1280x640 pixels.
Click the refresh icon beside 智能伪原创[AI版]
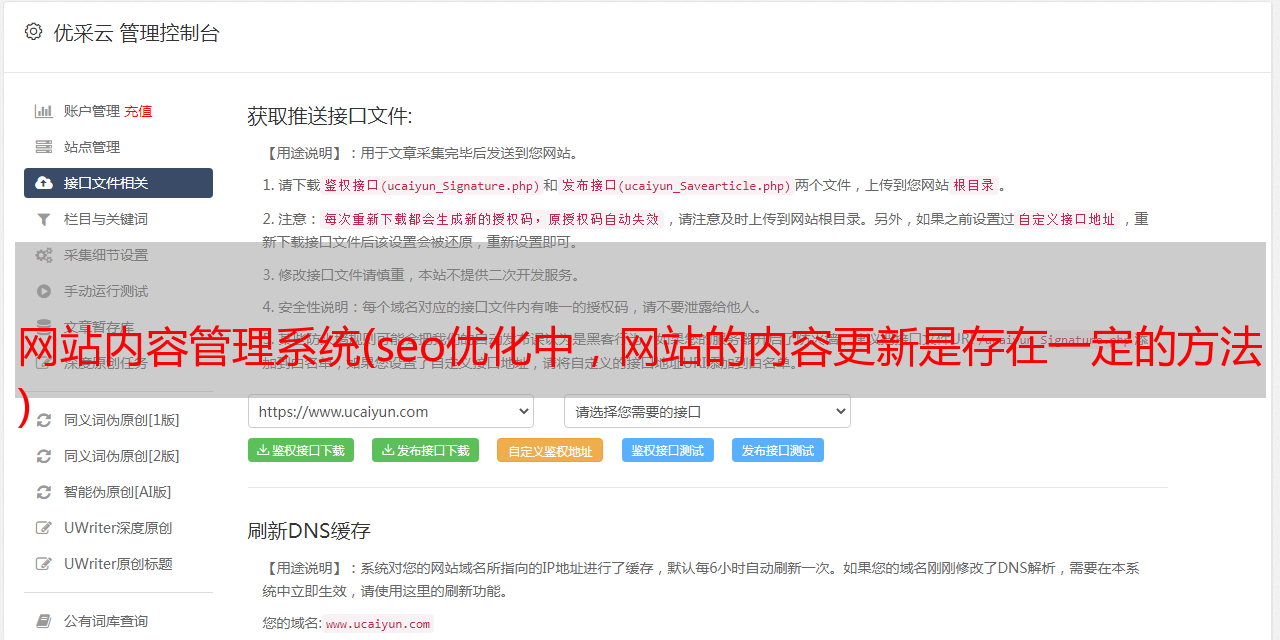coord(44,492)
